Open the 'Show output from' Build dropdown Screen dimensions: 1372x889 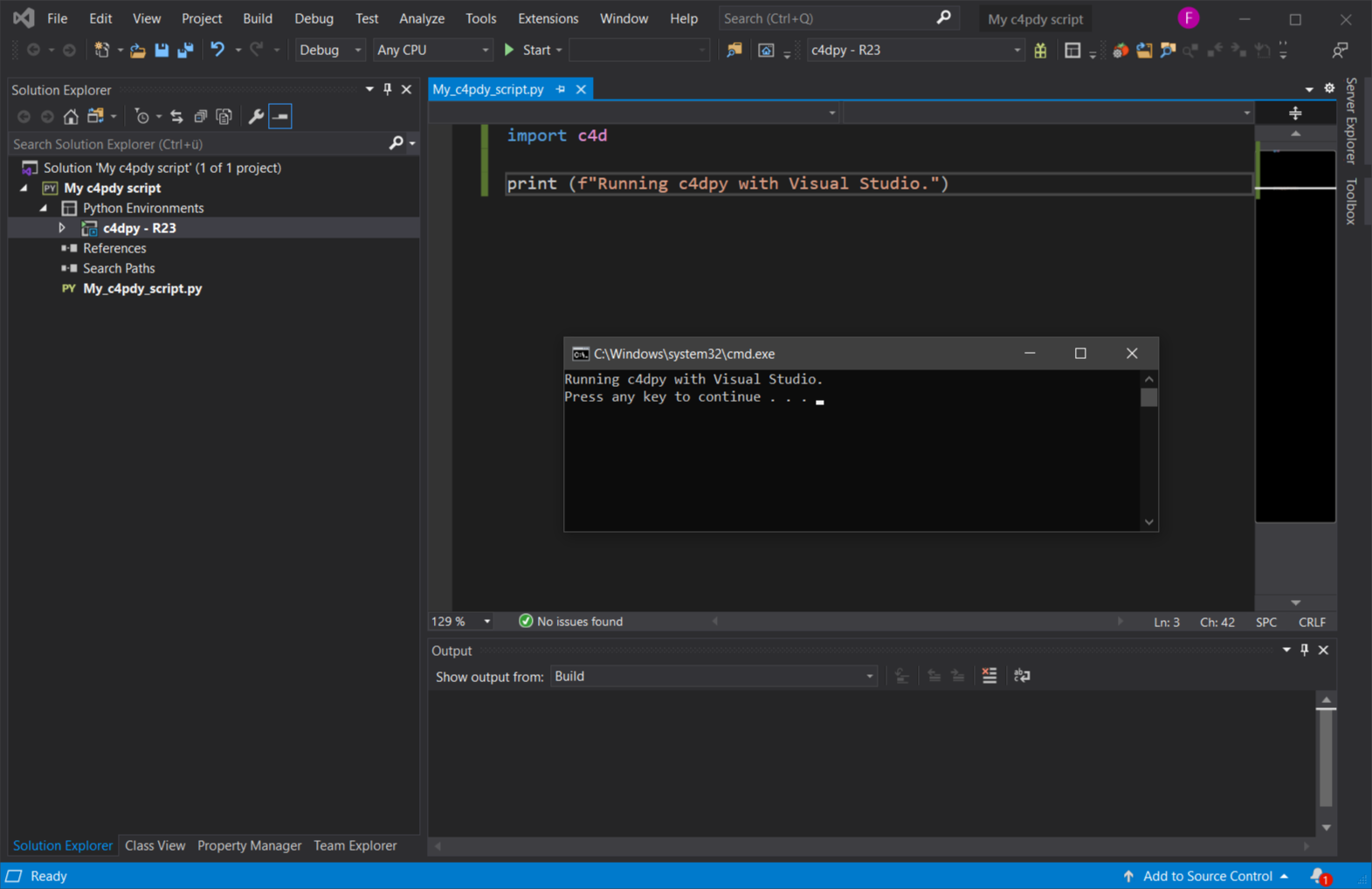tap(713, 677)
